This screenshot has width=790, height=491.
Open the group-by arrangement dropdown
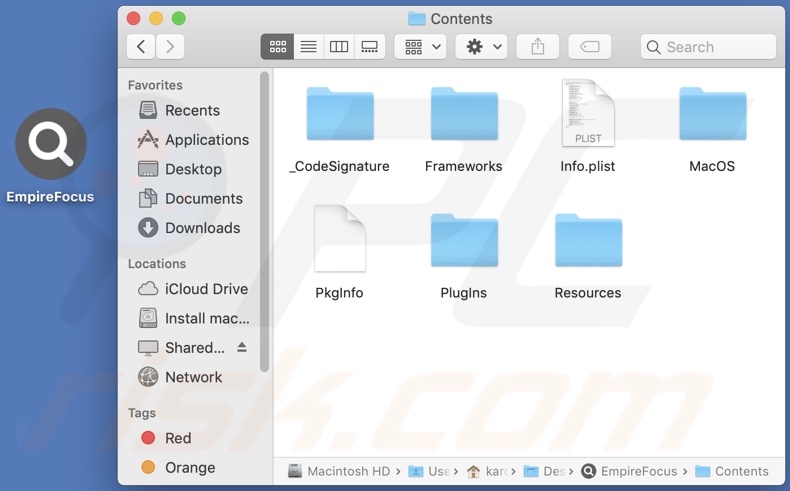pyautogui.click(x=420, y=47)
